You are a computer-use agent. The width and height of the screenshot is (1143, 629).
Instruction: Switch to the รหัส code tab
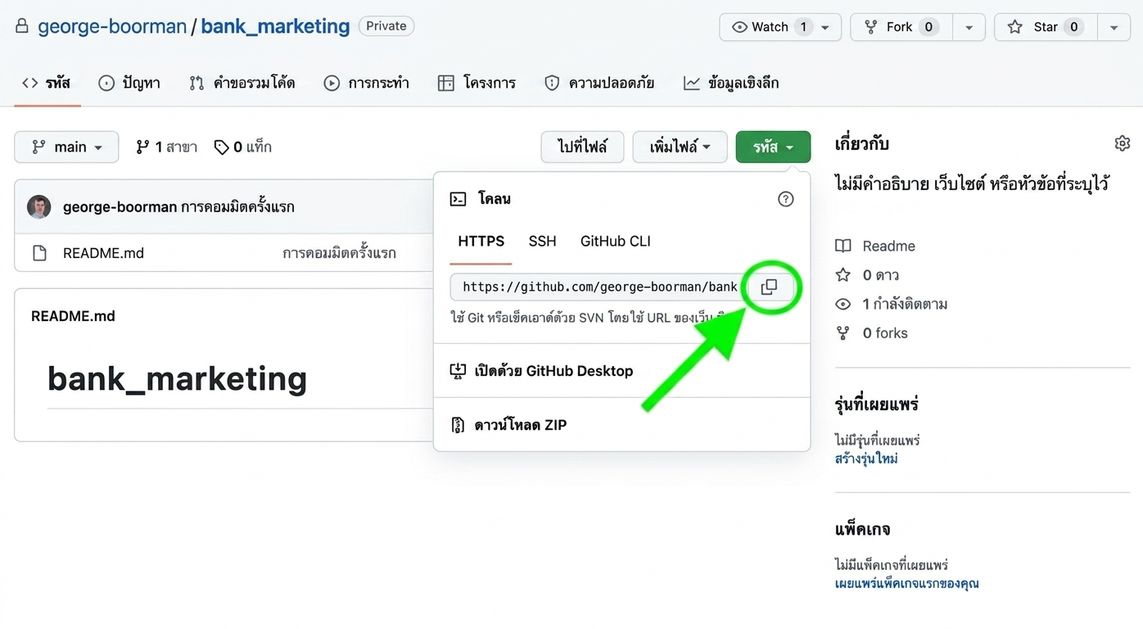pyautogui.click(x=47, y=83)
